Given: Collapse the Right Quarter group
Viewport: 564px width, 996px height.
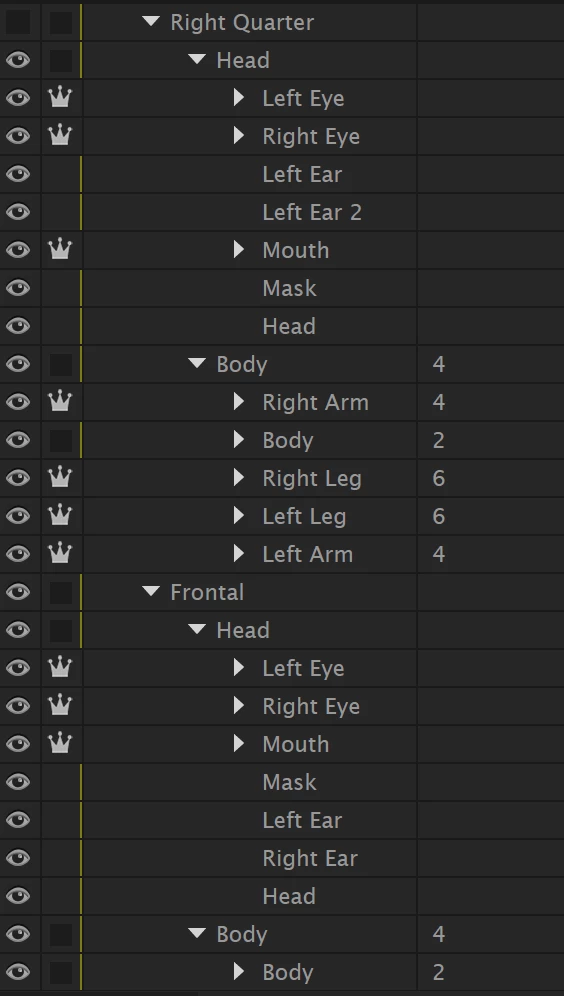Looking at the screenshot, I should tap(151, 22).
